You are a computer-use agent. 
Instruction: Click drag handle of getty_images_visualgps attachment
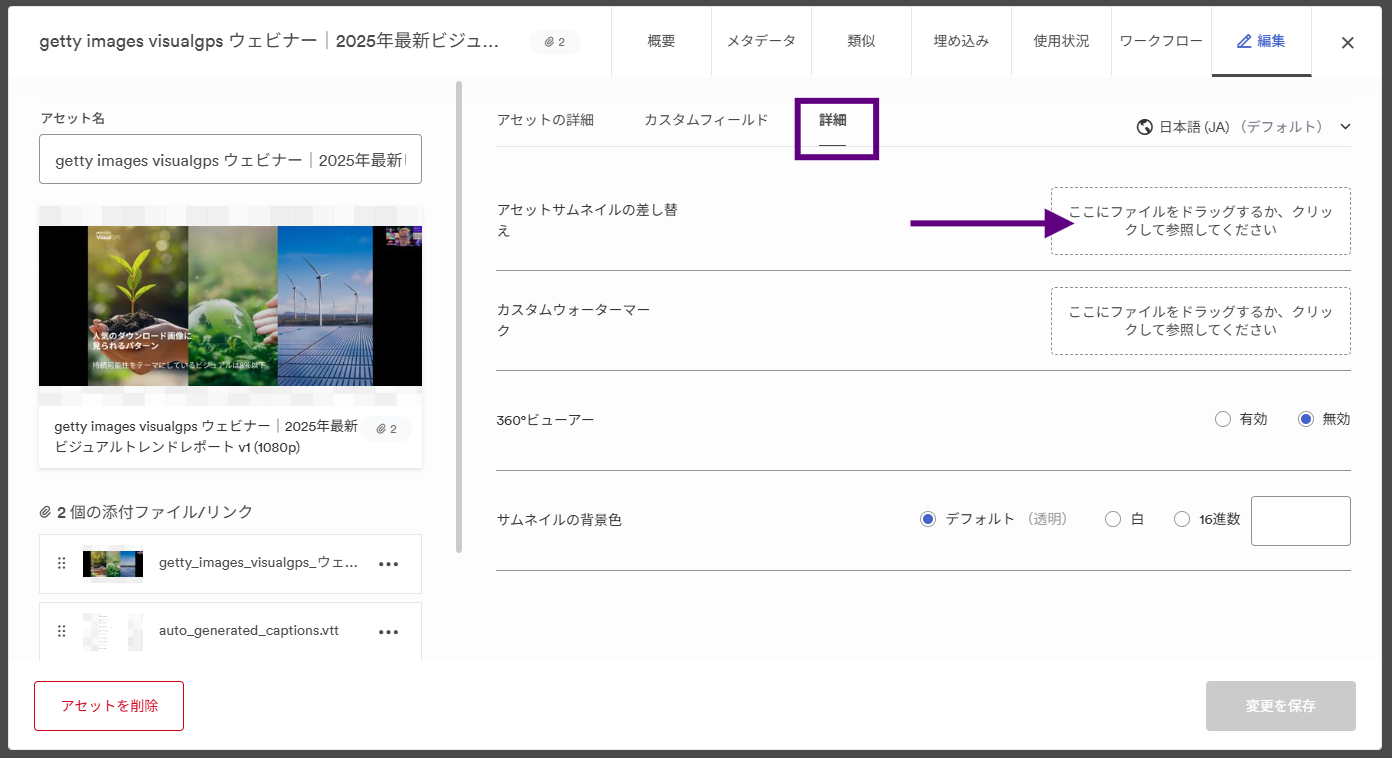(x=62, y=564)
